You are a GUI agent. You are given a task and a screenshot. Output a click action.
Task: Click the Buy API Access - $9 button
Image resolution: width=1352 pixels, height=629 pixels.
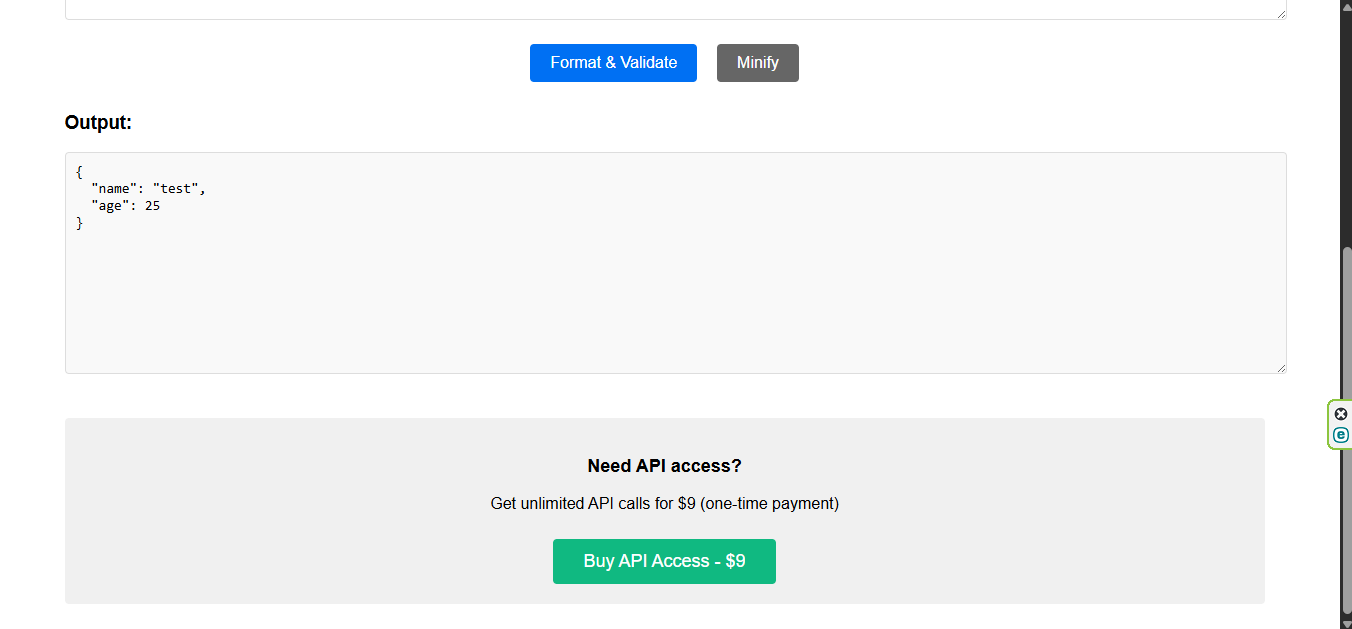click(x=664, y=561)
